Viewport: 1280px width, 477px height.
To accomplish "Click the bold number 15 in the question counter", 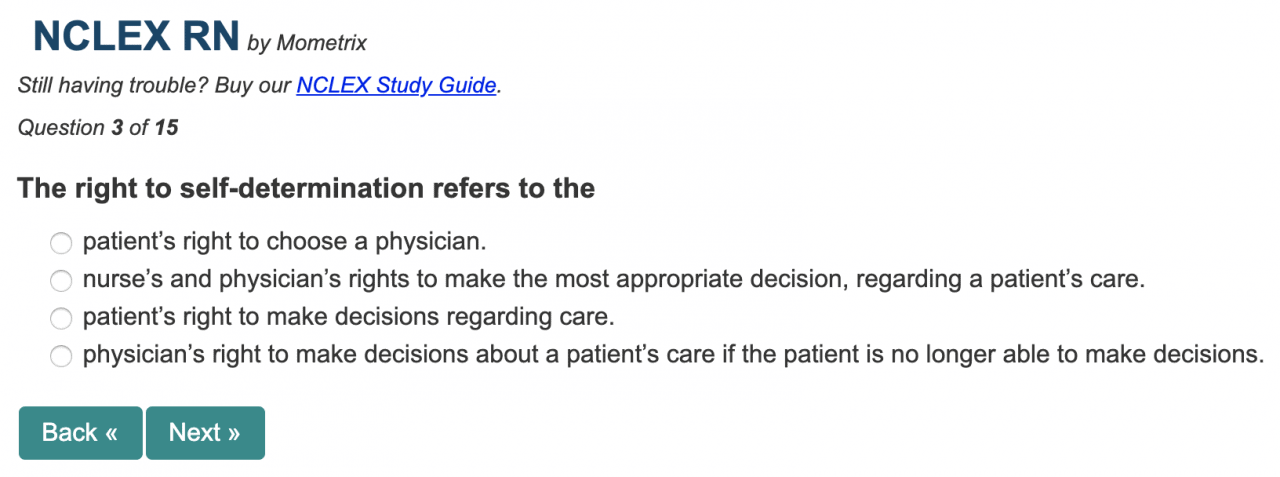I will click(x=166, y=128).
